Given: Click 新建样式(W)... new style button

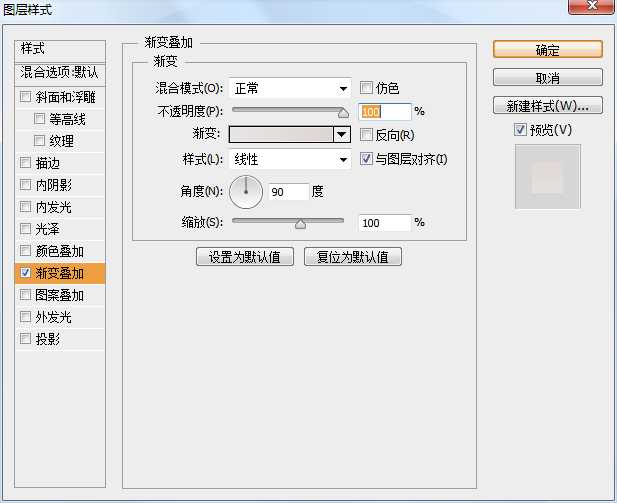Looking at the screenshot, I should click(547, 105).
